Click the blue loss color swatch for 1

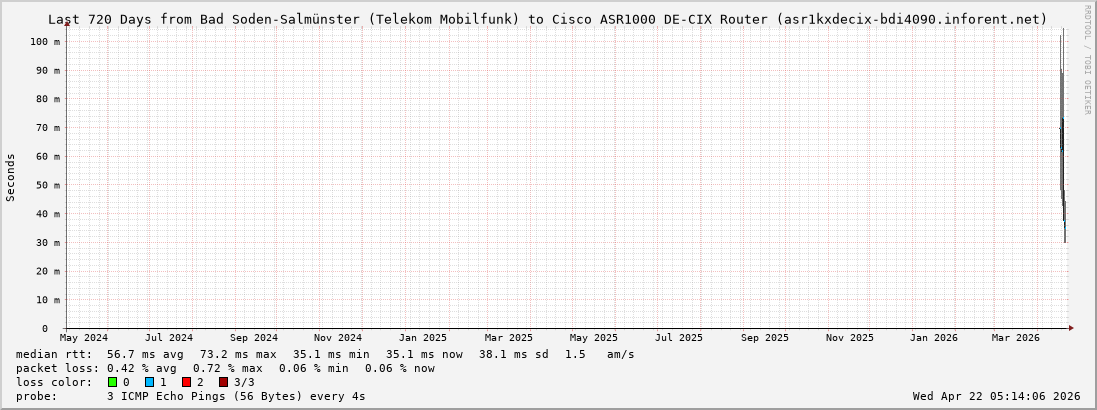149,382
